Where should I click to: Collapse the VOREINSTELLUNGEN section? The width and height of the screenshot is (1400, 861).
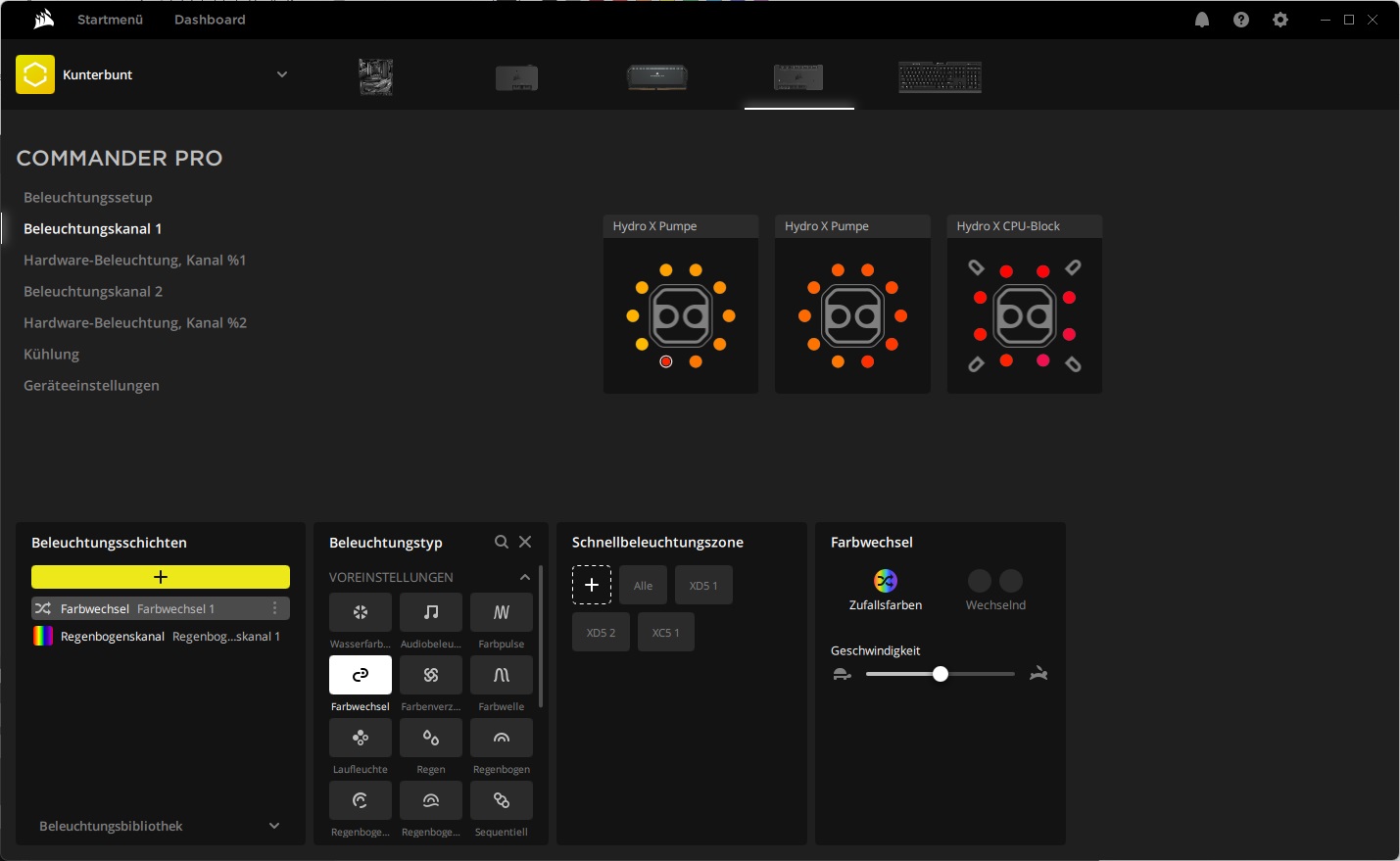(525, 577)
